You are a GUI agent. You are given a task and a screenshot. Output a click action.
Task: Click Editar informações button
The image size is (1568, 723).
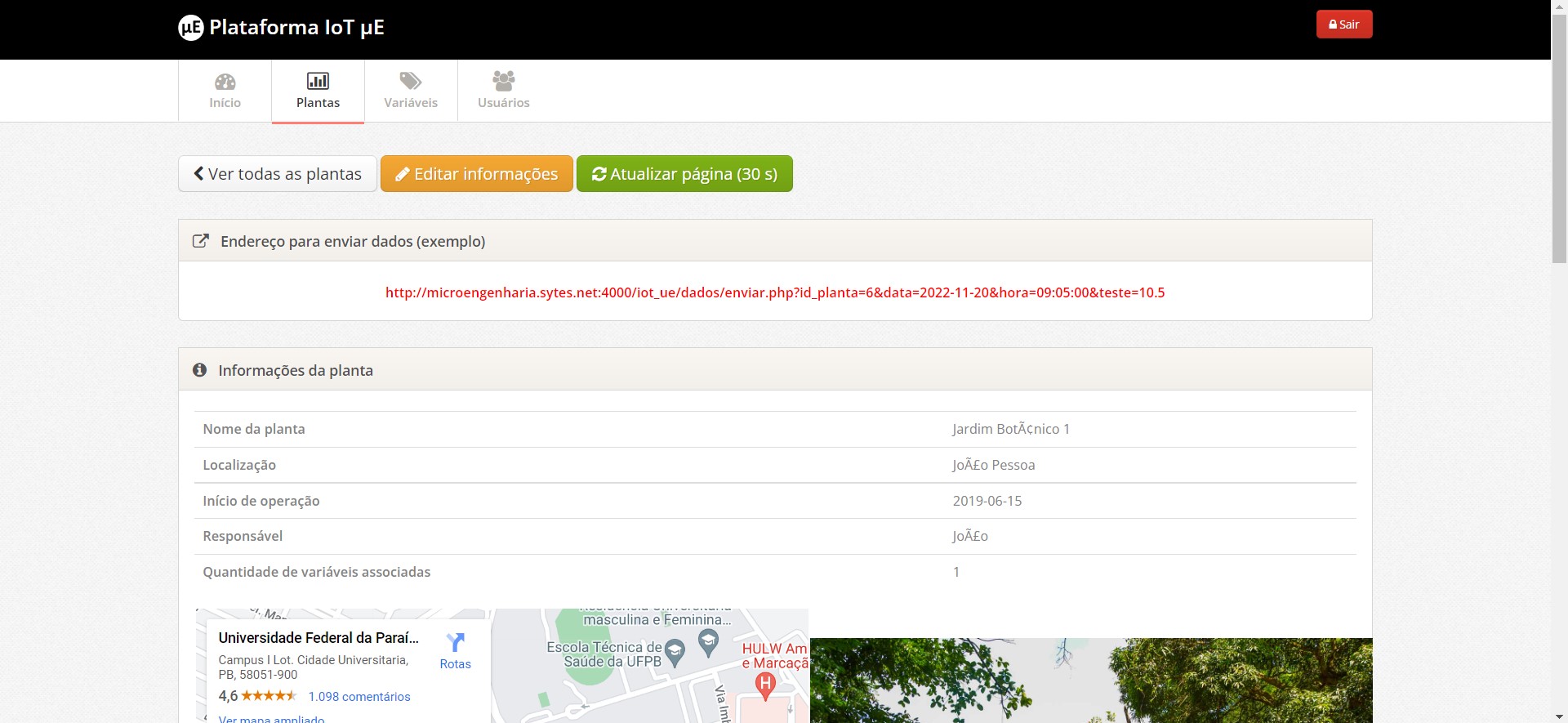tap(477, 174)
